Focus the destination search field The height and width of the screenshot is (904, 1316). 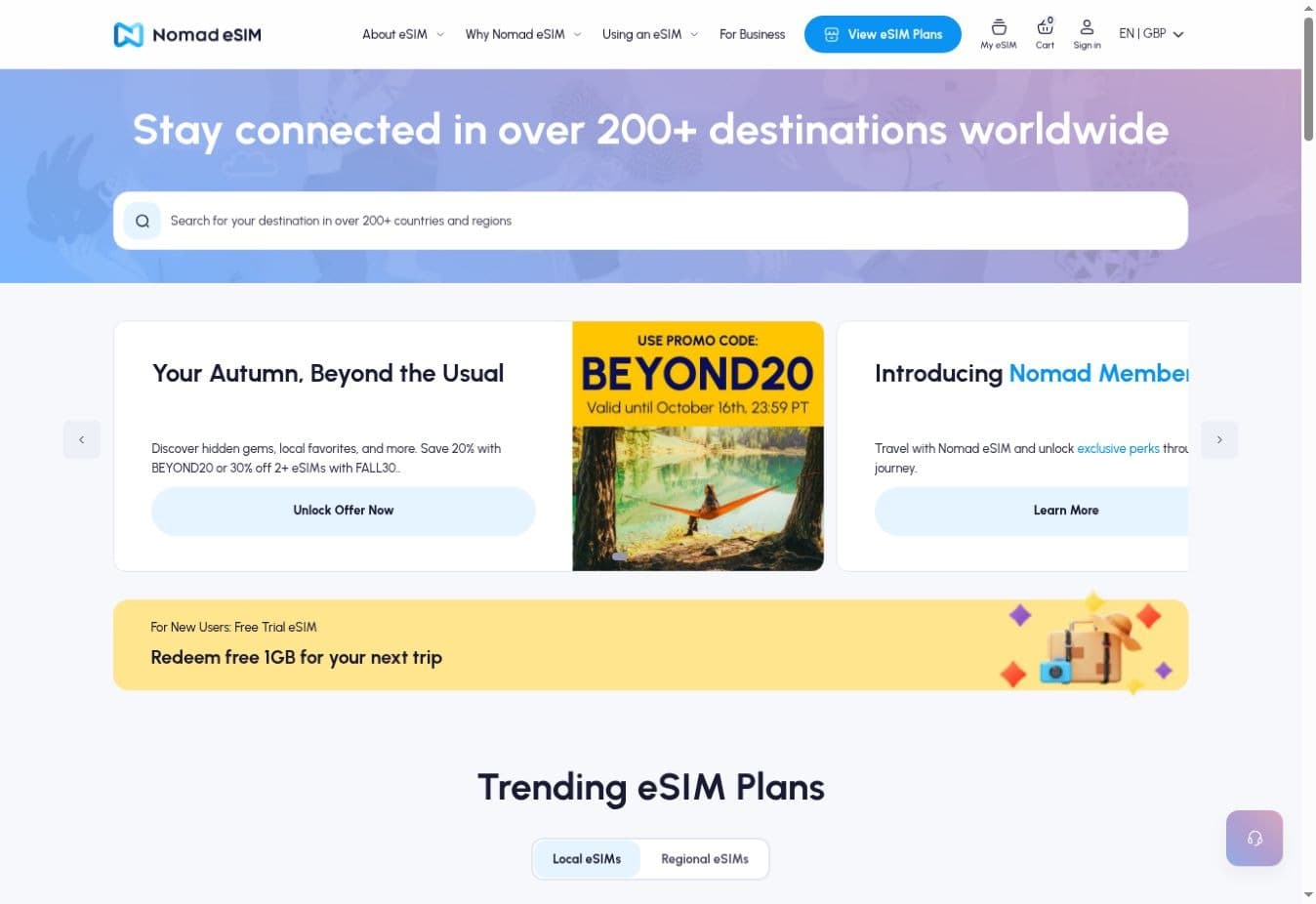[x=650, y=221]
